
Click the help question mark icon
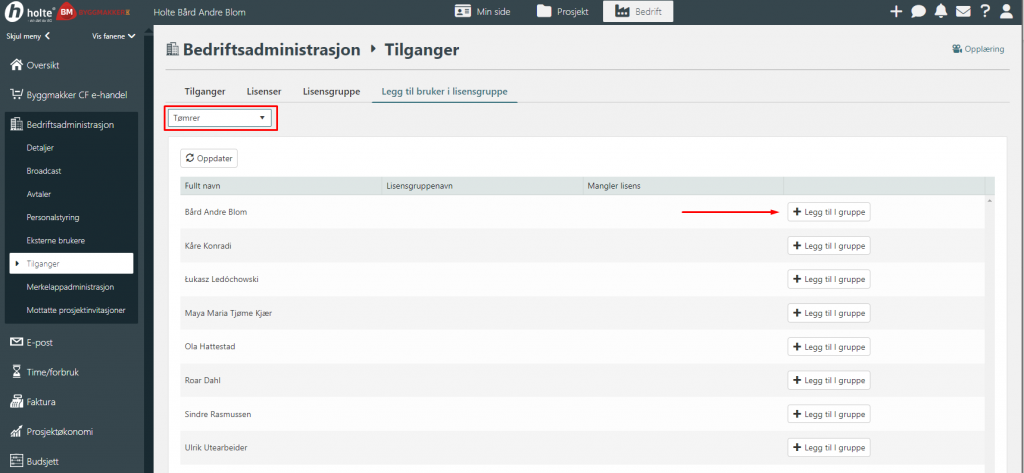pyautogui.click(x=985, y=12)
